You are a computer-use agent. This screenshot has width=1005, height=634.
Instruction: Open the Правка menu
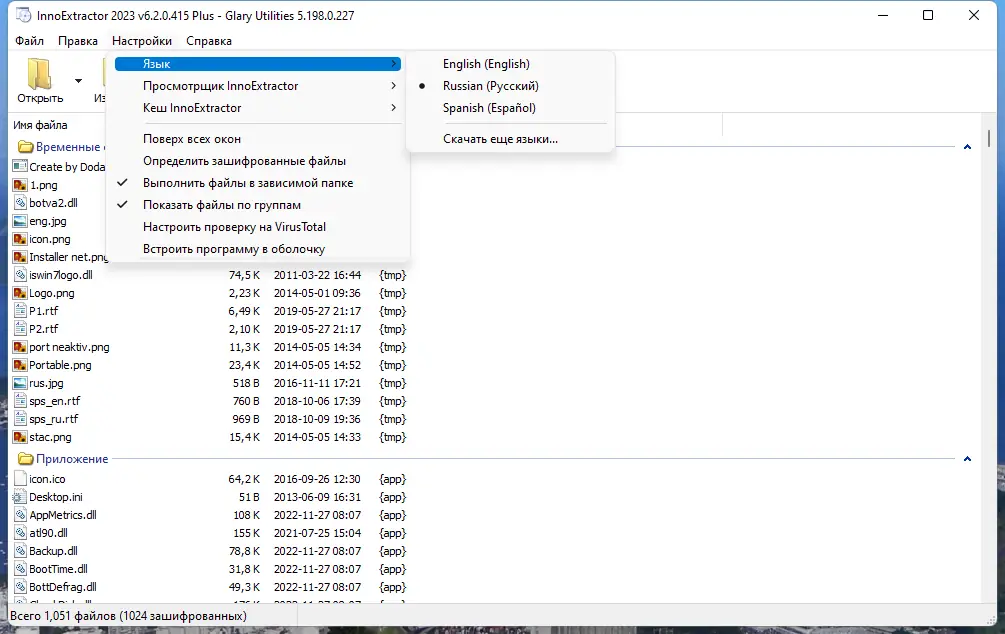pos(78,41)
